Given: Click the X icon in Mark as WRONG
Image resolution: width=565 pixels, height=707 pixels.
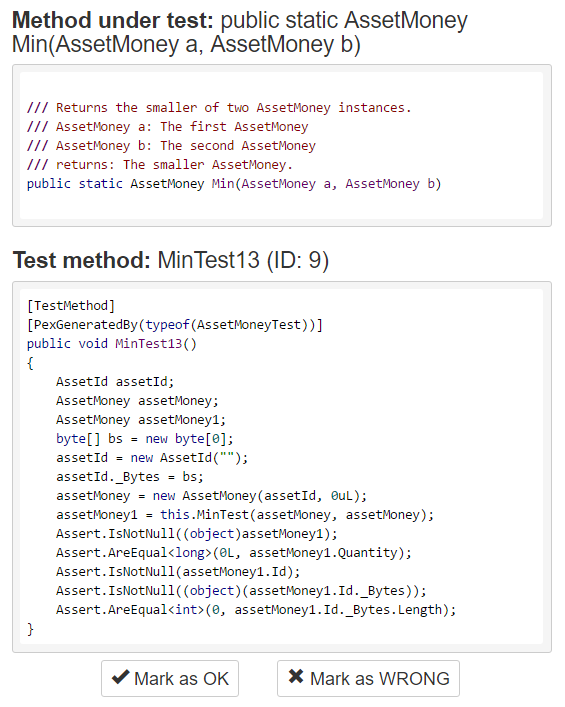Looking at the screenshot, I should 296,676.
